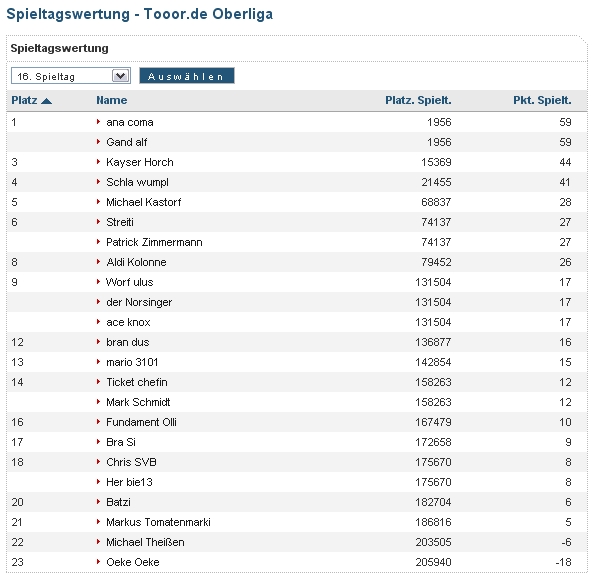Open Gand alf player profile

(127, 142)
